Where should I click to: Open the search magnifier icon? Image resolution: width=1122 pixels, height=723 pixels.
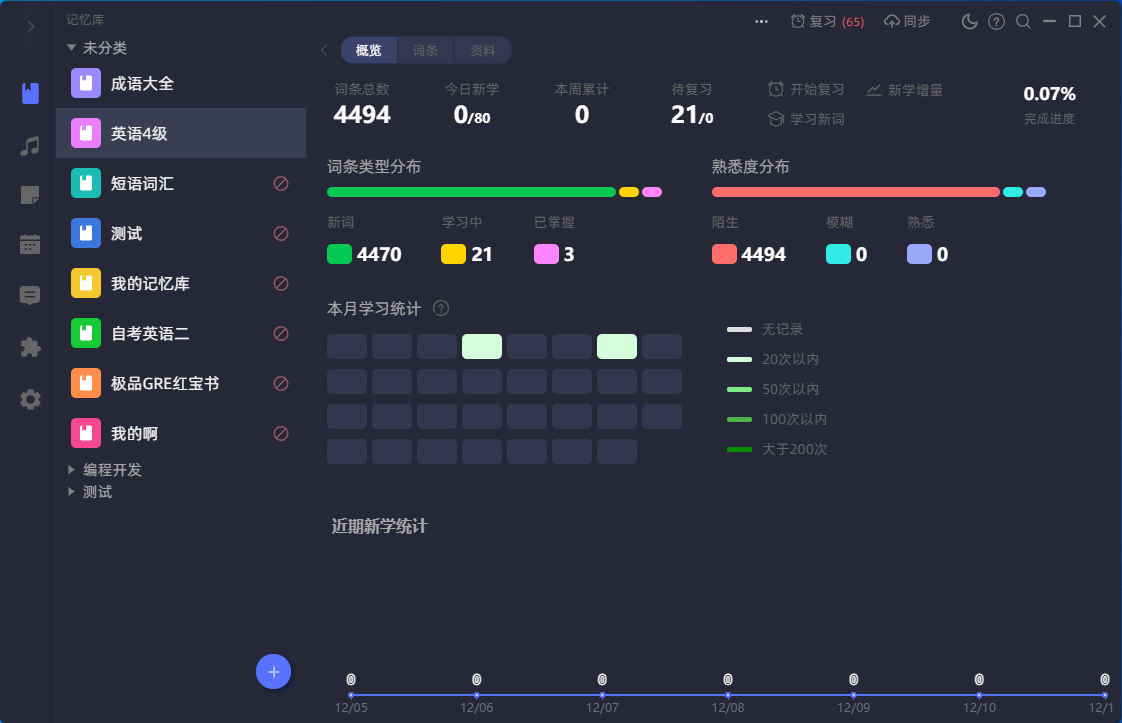tap(1023, 21)
